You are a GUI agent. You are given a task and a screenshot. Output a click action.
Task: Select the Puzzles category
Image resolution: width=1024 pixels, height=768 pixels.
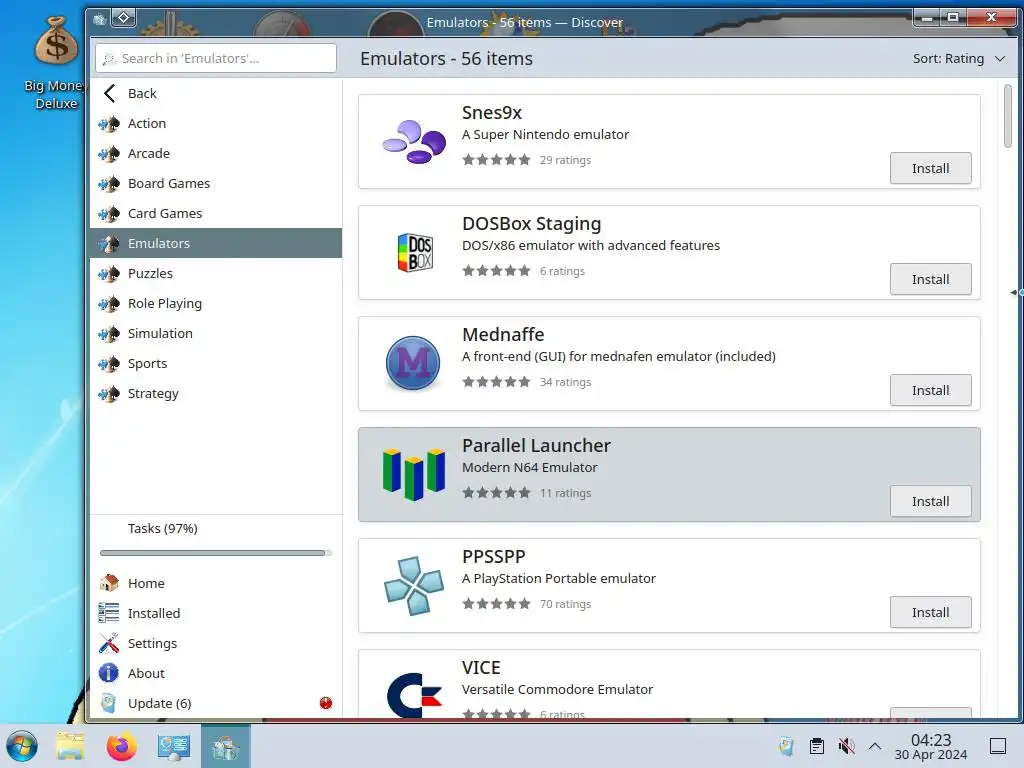pos(216,273)
